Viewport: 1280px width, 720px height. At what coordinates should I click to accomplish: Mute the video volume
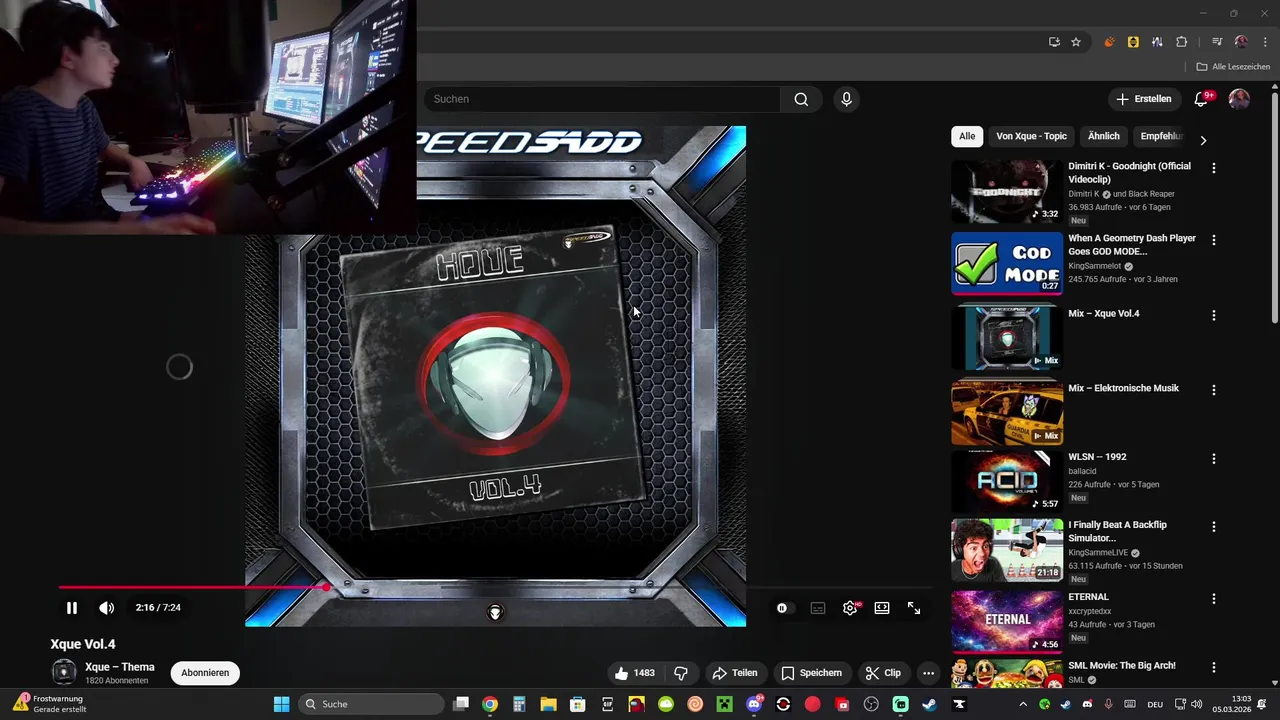point(106,608)
